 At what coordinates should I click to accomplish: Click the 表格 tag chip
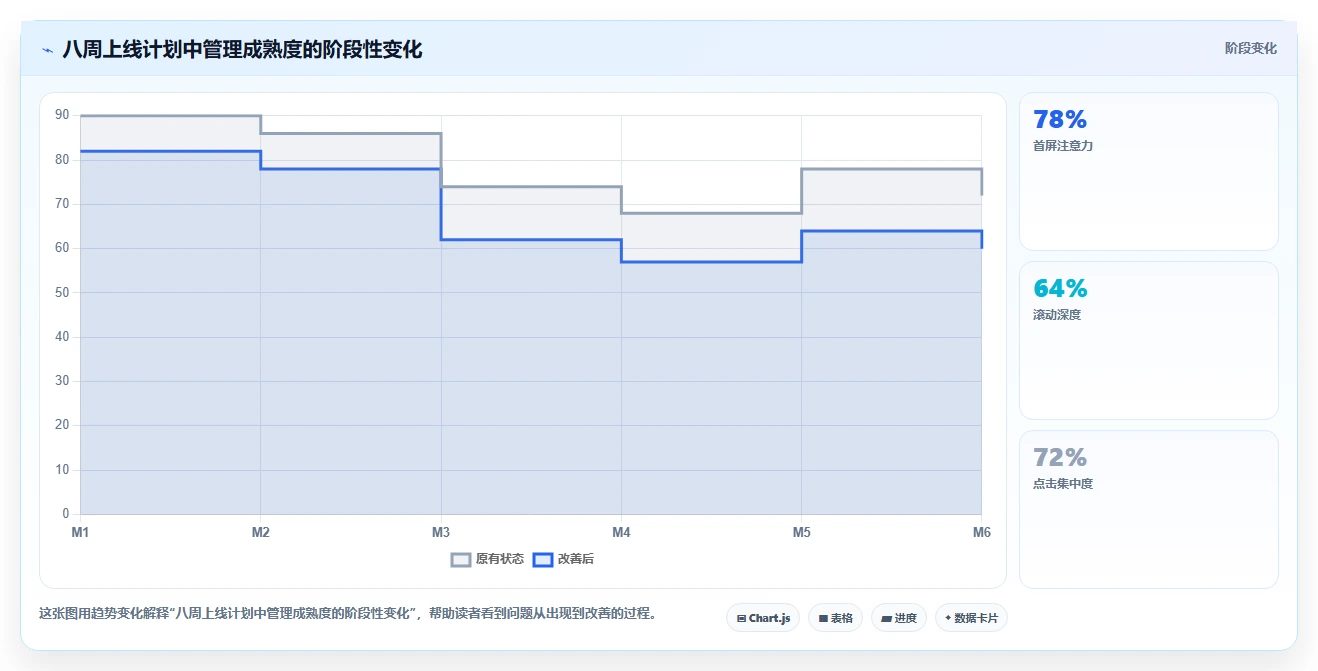[835, 618]
